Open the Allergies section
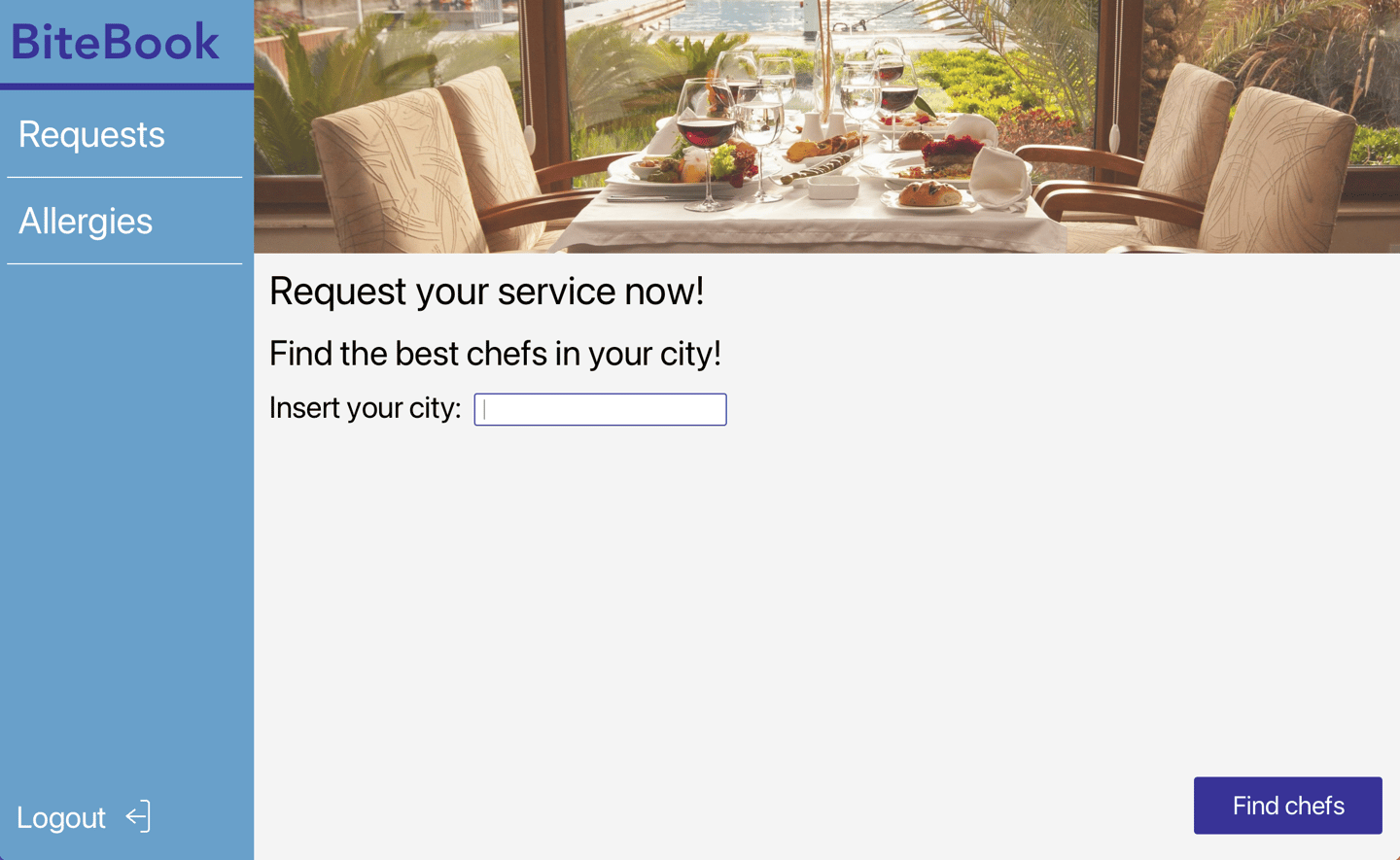The image size is (1400, 860). click(86, 222)
